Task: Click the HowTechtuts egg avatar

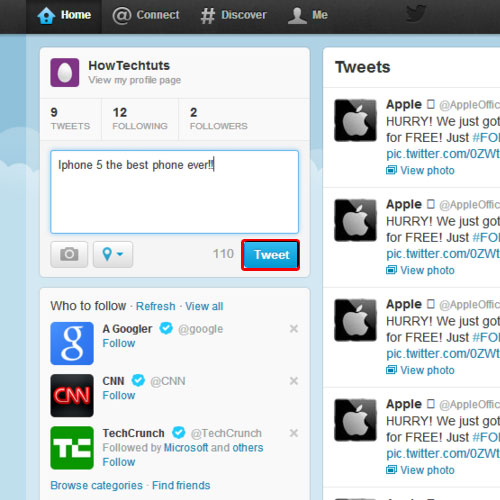Action: (x=65, y=72)
